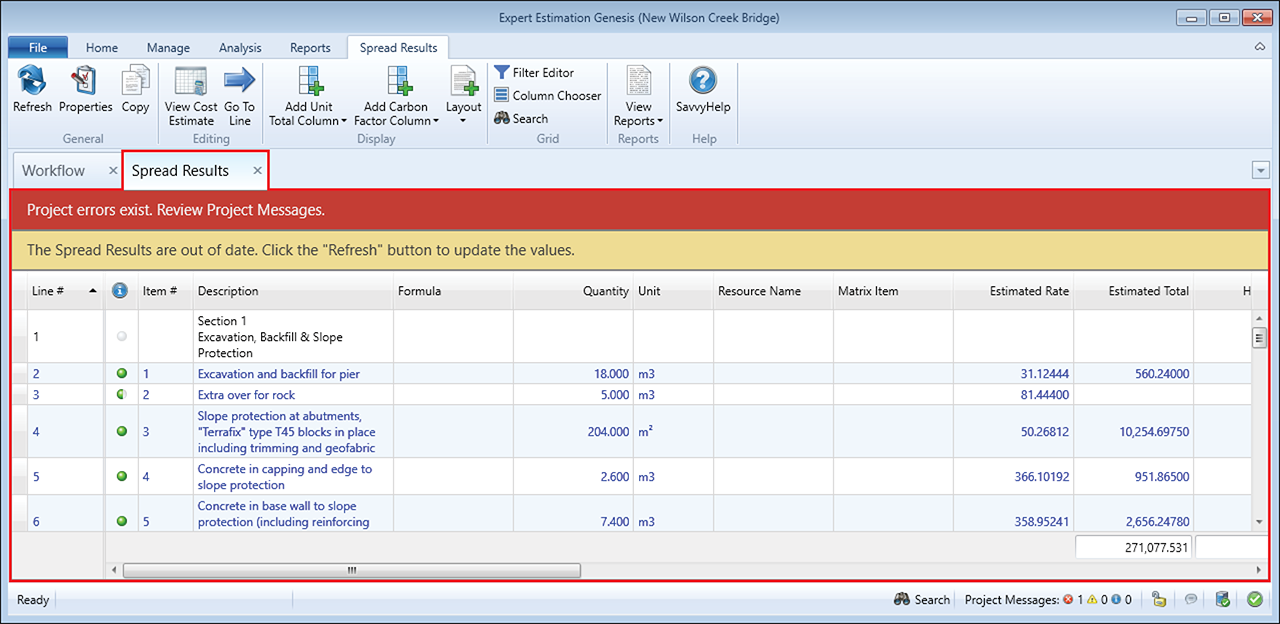The width and height of the screenshot is (1280, 624).
Task: Click the Refresh icon in the ribbon
Action: [32, 81]
